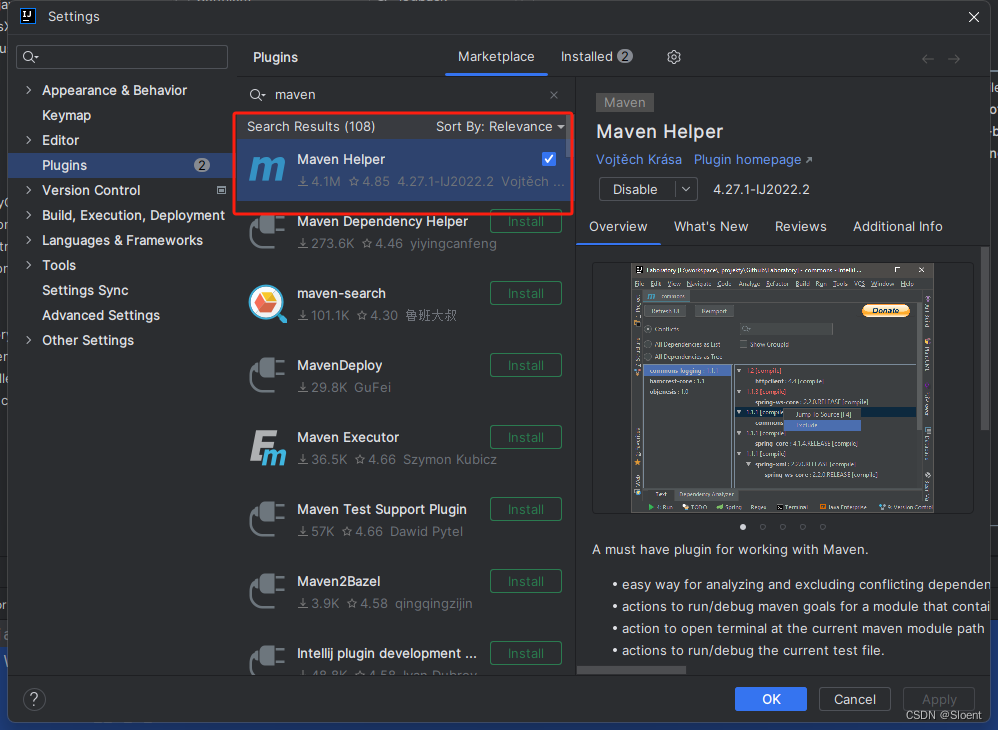Install the Maven2Bazel plugin
998x730 pixels.
pyautogui.click(x=526, y=581)
